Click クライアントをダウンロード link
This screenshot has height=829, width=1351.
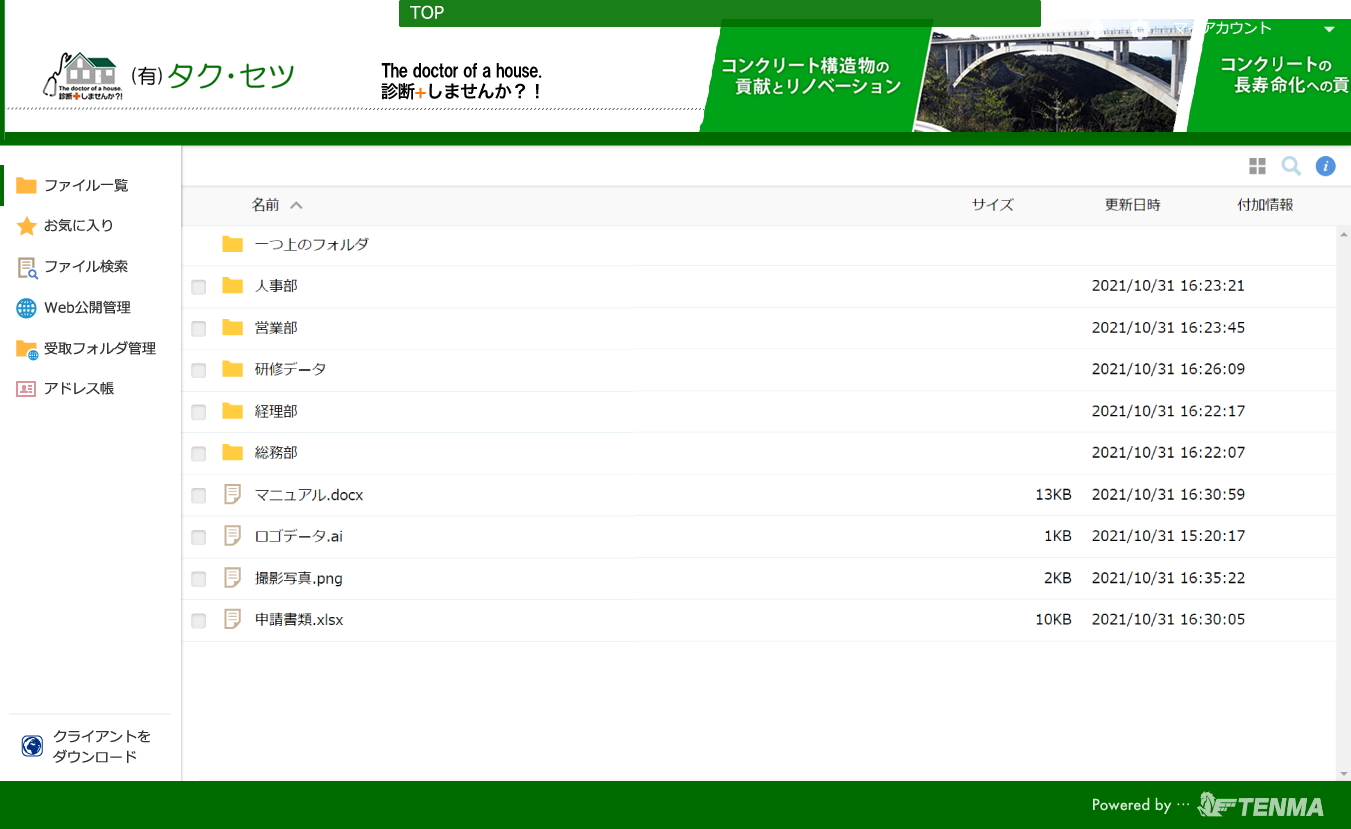tap(101, 746)
